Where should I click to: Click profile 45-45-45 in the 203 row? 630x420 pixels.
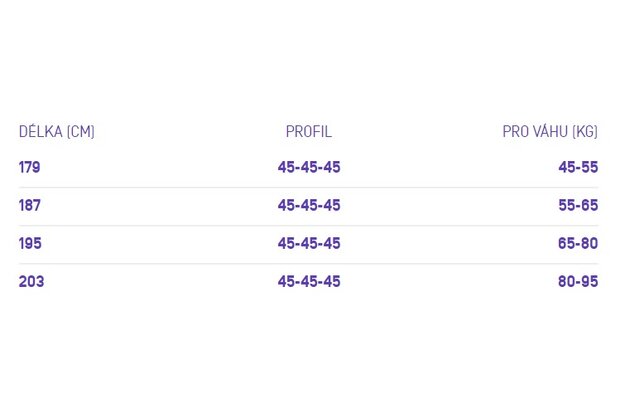coord(309,281)
